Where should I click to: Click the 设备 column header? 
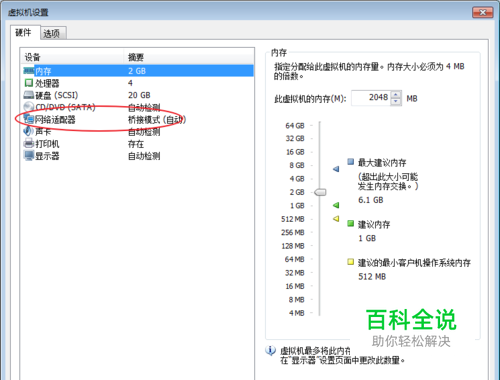tap(72, 57)
